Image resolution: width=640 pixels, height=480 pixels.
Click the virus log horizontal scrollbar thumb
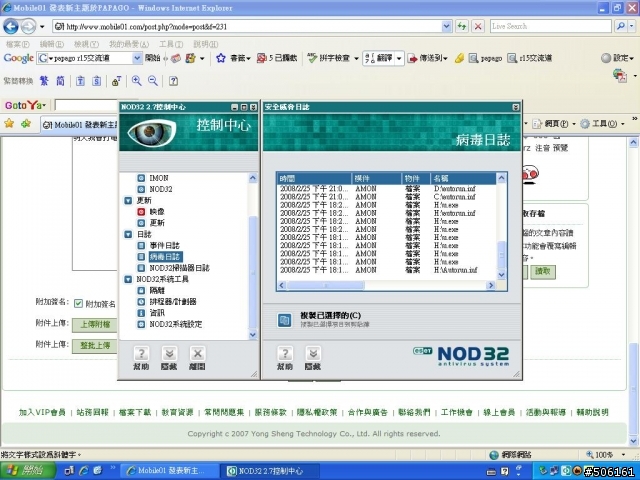tap(325, 285)
